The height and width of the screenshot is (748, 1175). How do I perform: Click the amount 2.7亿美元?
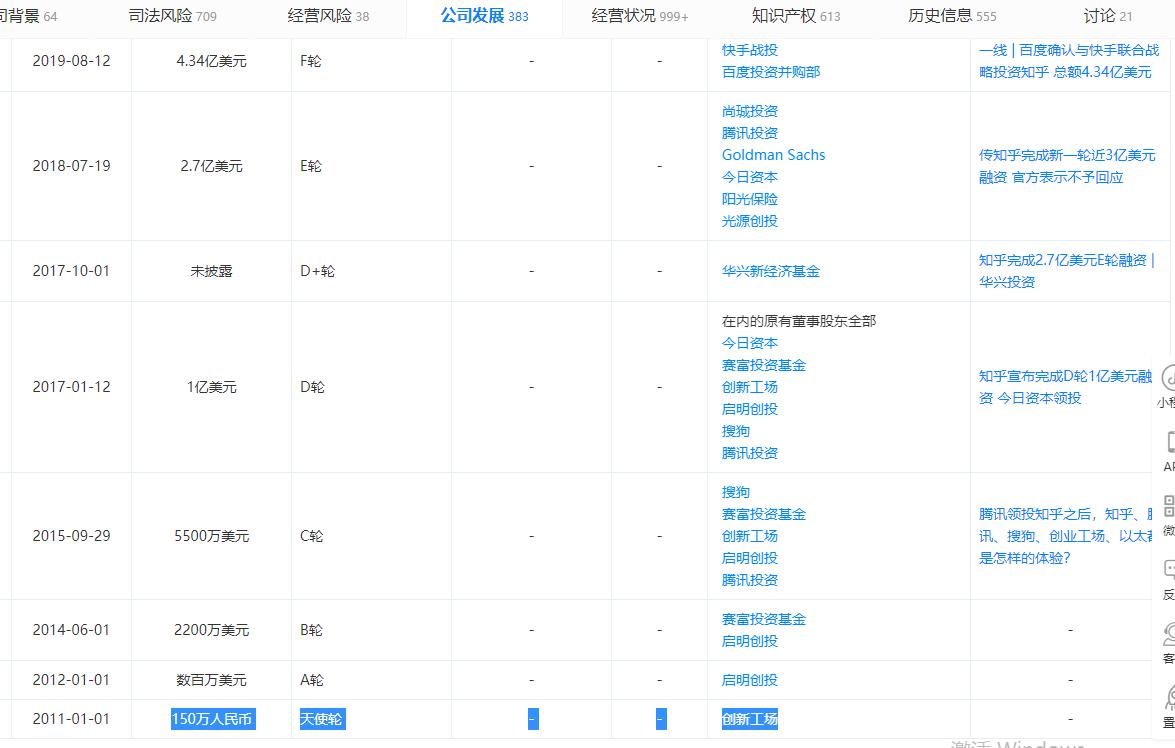pyautogui.click(x=211, y=166)
